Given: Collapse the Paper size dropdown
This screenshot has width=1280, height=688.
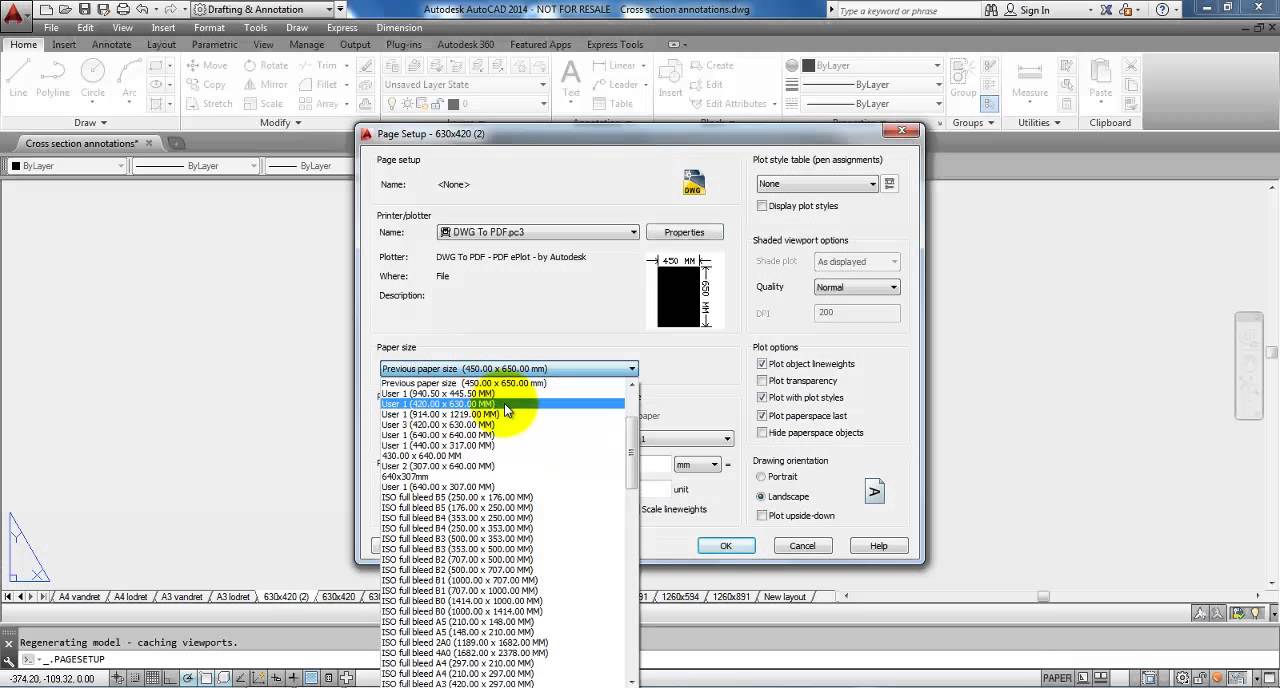Looking at the screenshot, I should coord(632,369).
